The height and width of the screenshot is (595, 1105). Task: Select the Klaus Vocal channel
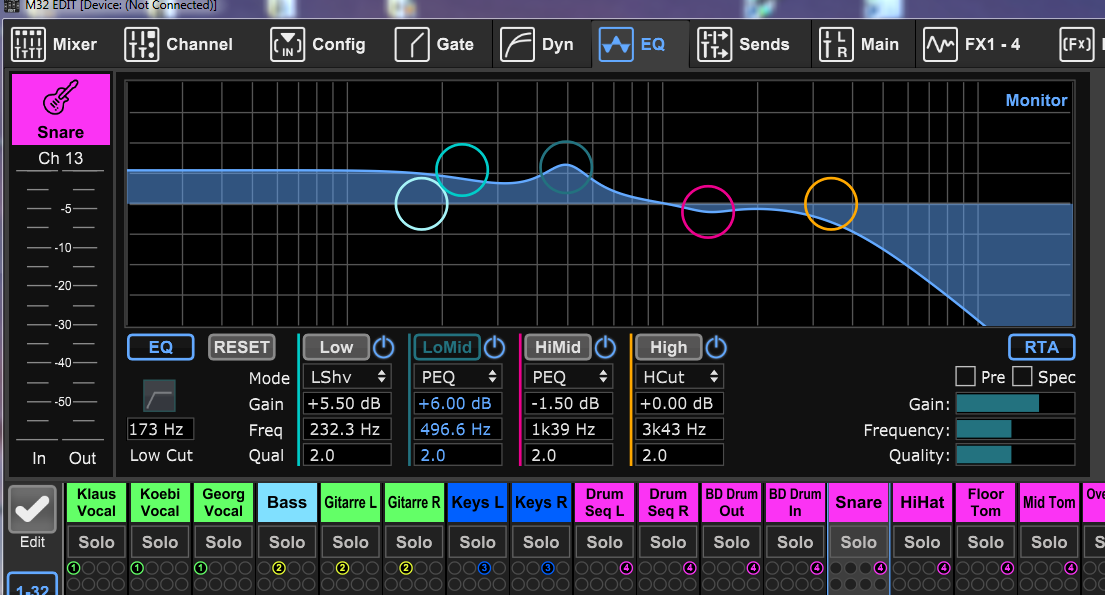pos(97,503)
